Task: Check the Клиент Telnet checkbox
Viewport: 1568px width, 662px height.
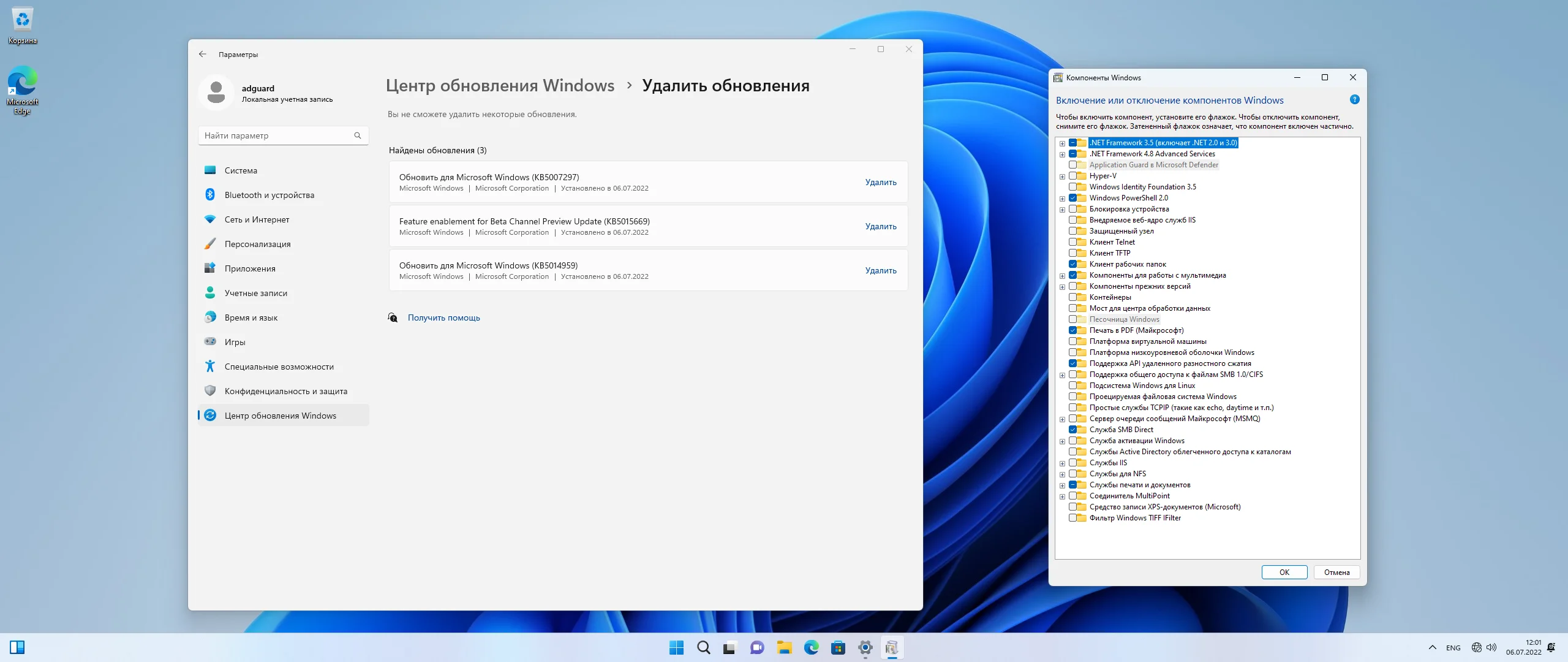Action: pos(1072,242)
